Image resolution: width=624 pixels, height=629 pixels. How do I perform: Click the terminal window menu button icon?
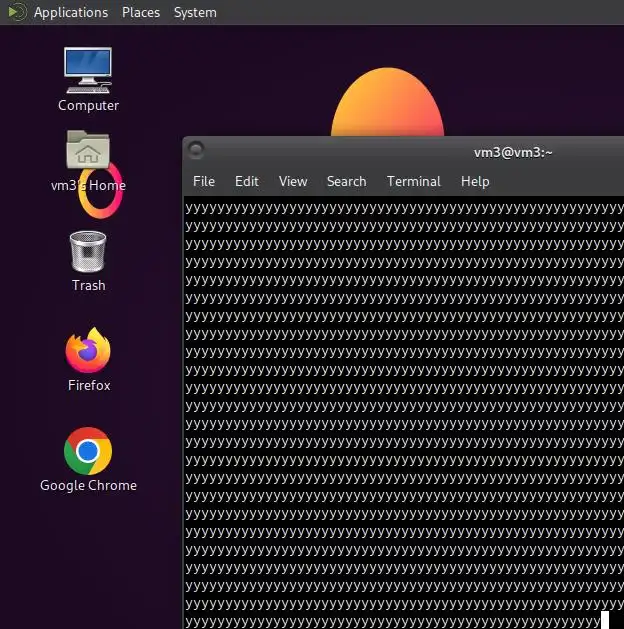point(196,150)
